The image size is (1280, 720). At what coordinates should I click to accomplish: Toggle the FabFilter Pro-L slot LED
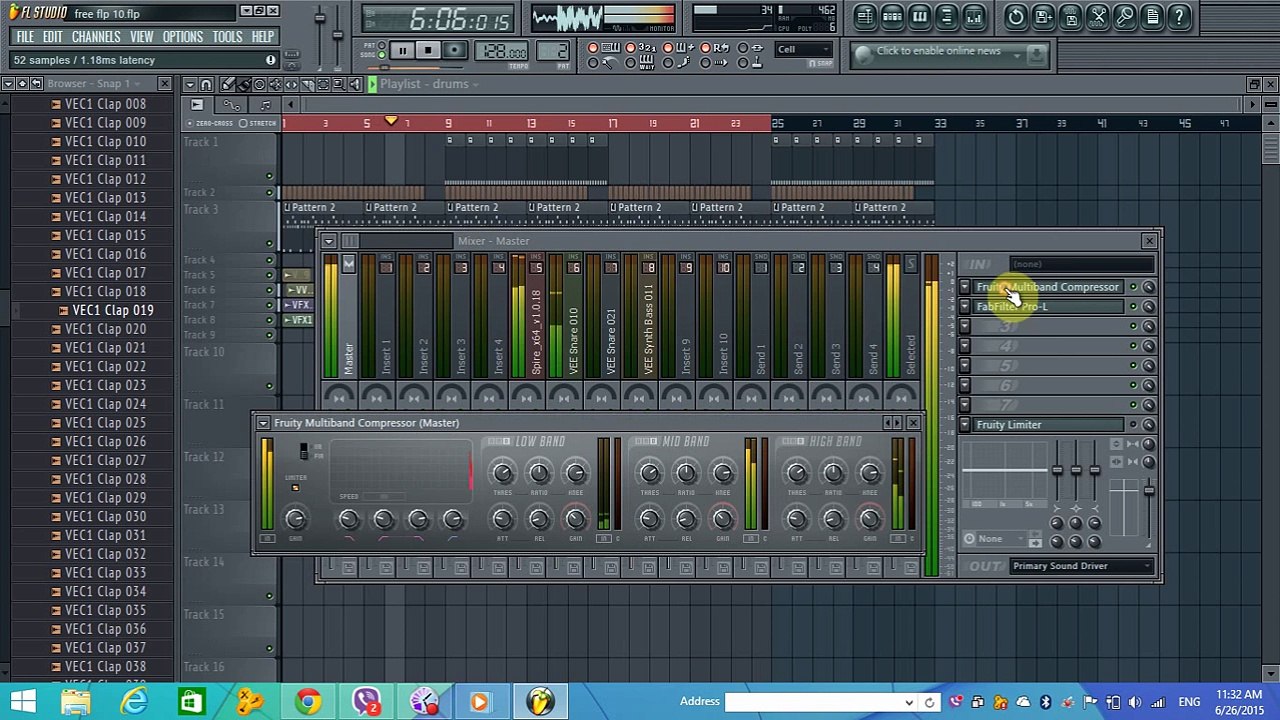click(x=1134, y=307)
